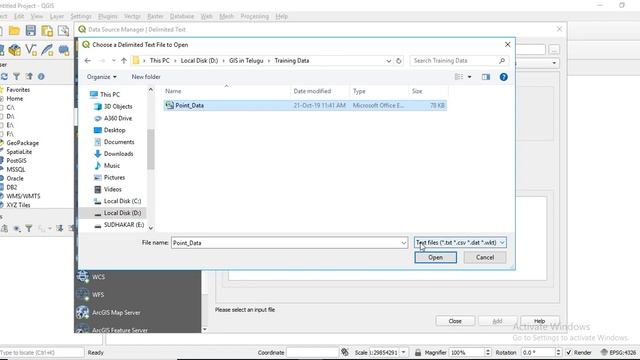Open the Plugins menu
The height and width of the screenshot is (360, 640).
pos(108,16)
